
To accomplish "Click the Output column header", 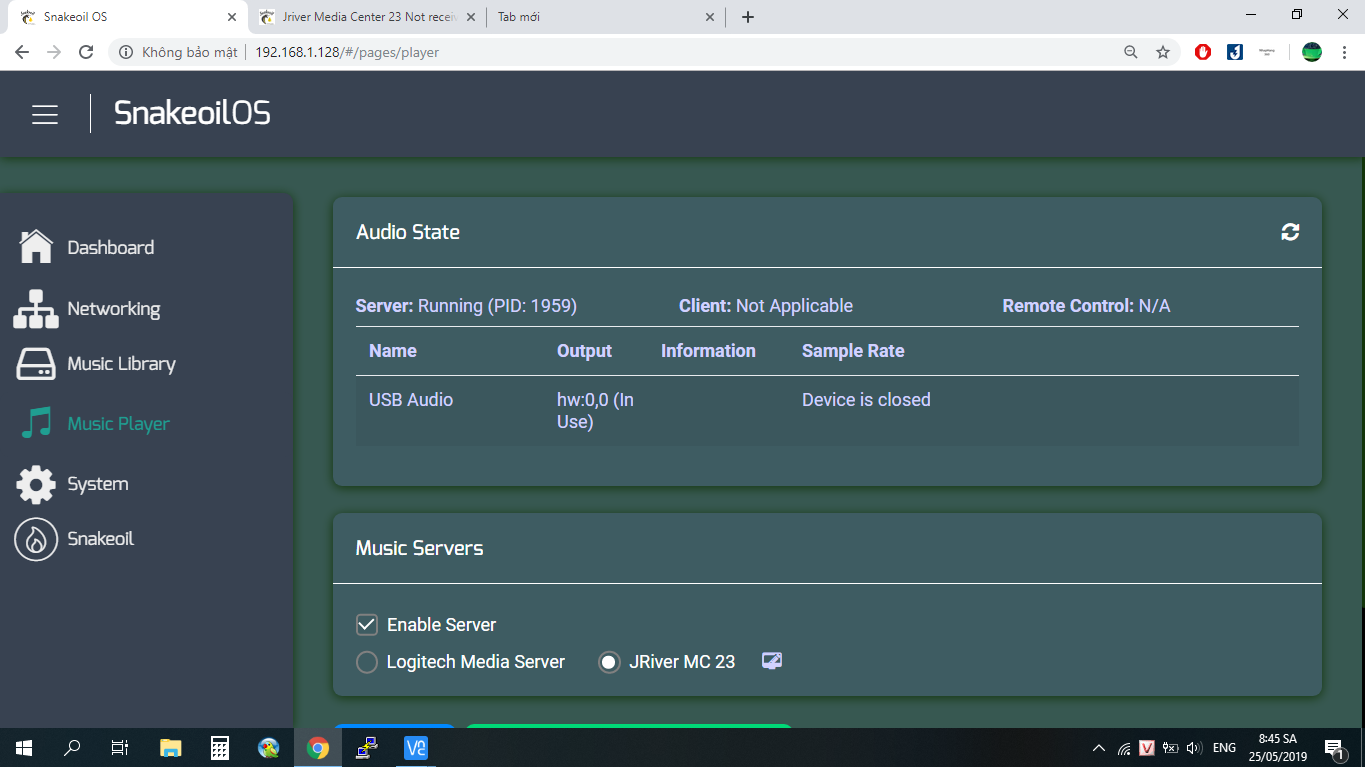I will coord(584,351).
